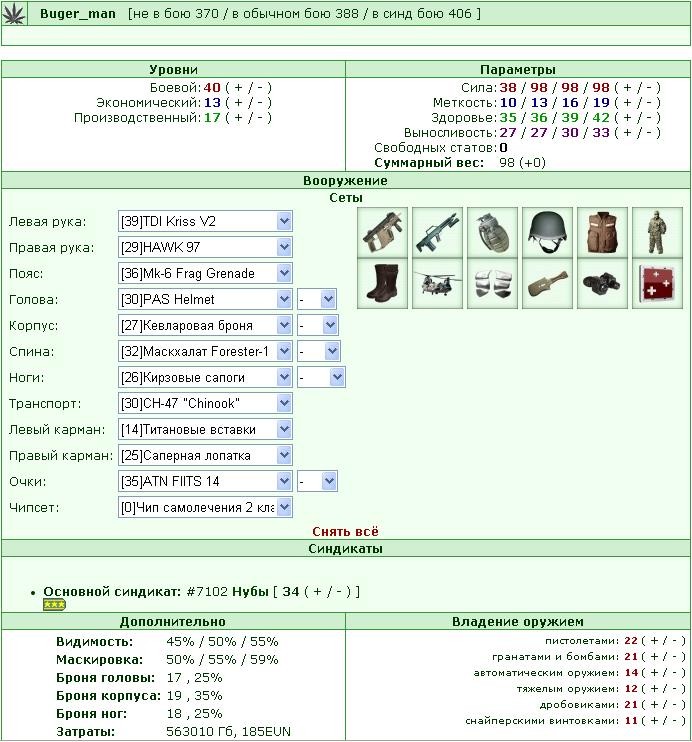
Task: Open the modifier dropdown next to Корпус
Action: tap(318, 325)
